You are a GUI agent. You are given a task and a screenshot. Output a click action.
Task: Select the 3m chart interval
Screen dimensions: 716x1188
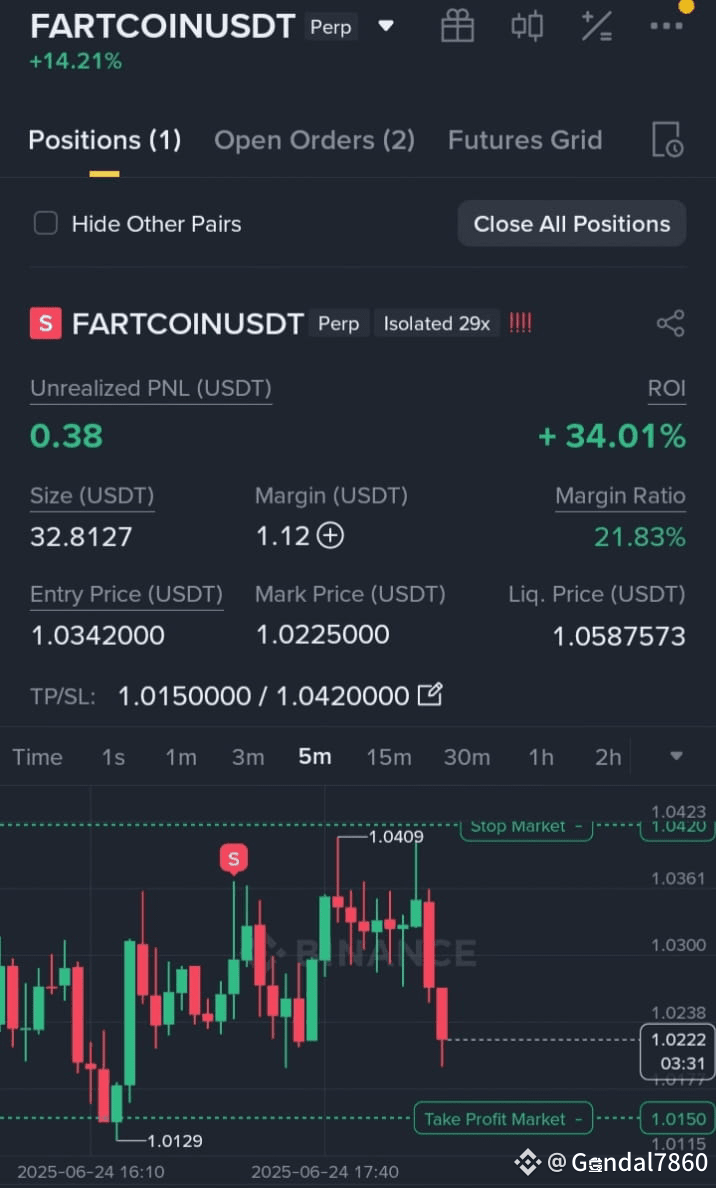pyautogui.click(x=248, y=757)
